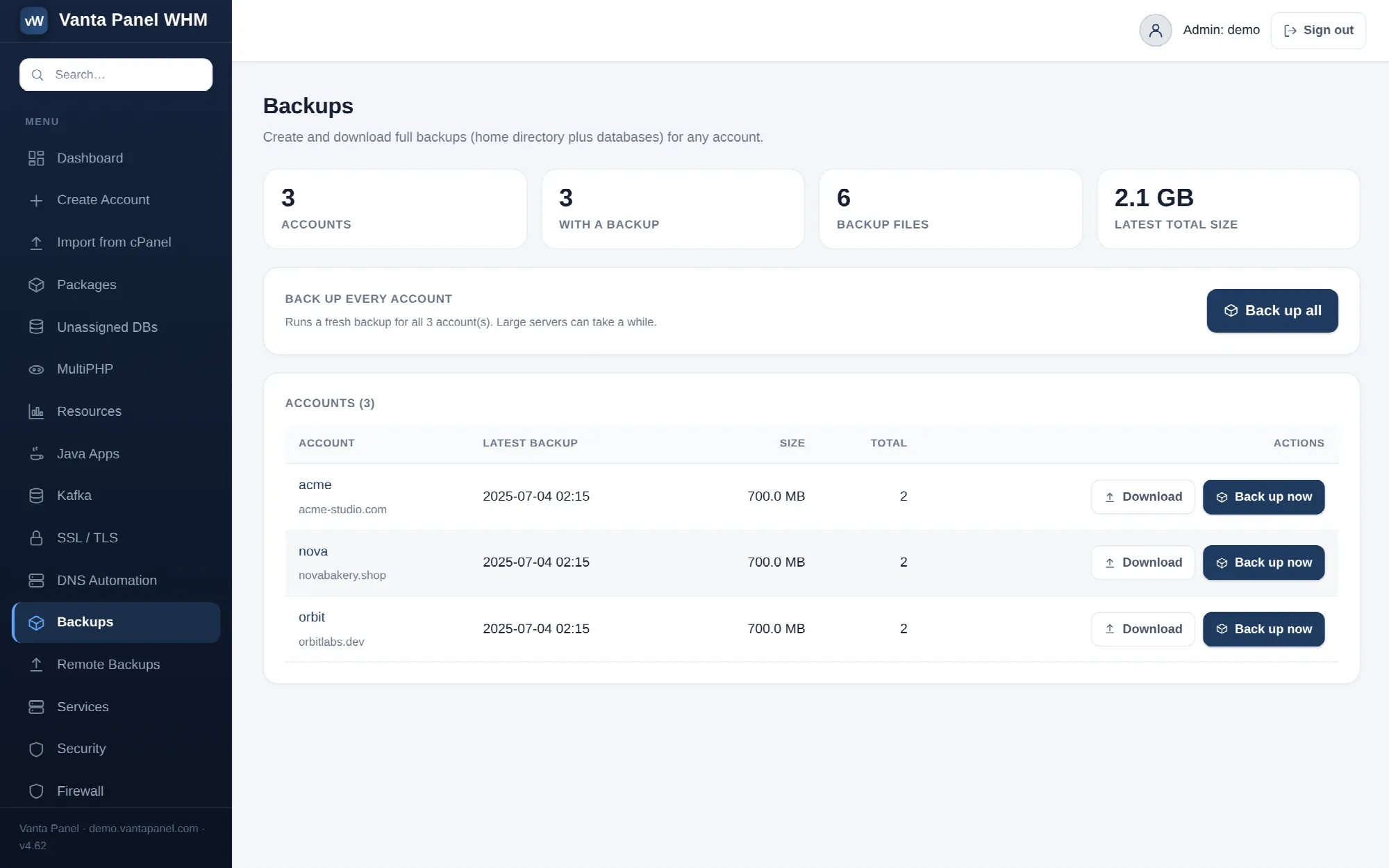Viewport: 1389px width, 868px height.
Task: Click the 2.1 GB latest total size
Action: pyautogui.click(x=1154, y=198)
